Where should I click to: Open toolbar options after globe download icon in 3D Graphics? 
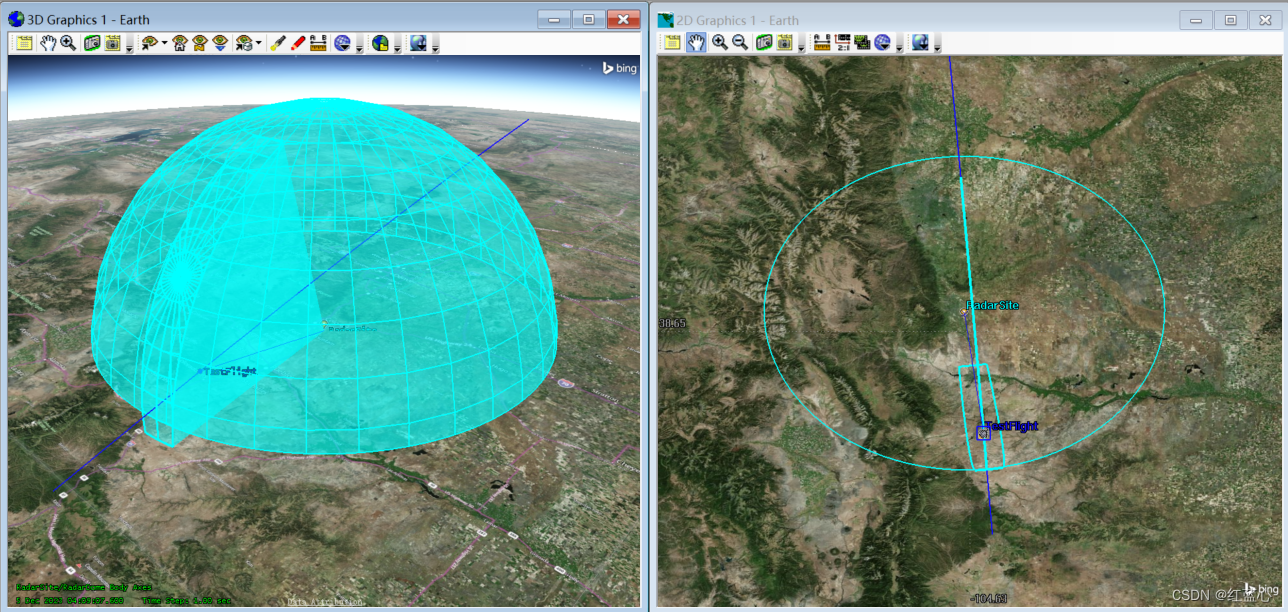click(435, 46)
